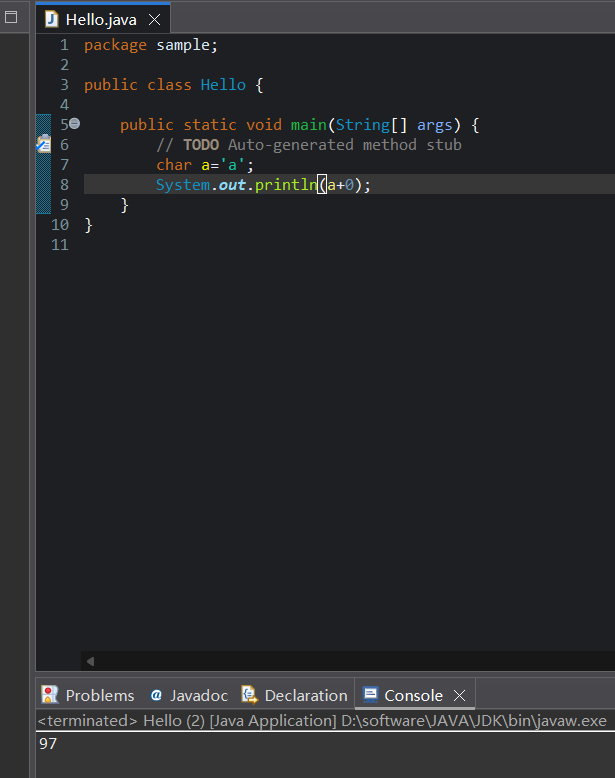The image size is (615, 778).
Task: Click the closing brace on line 10
Action: coord(88,225)
